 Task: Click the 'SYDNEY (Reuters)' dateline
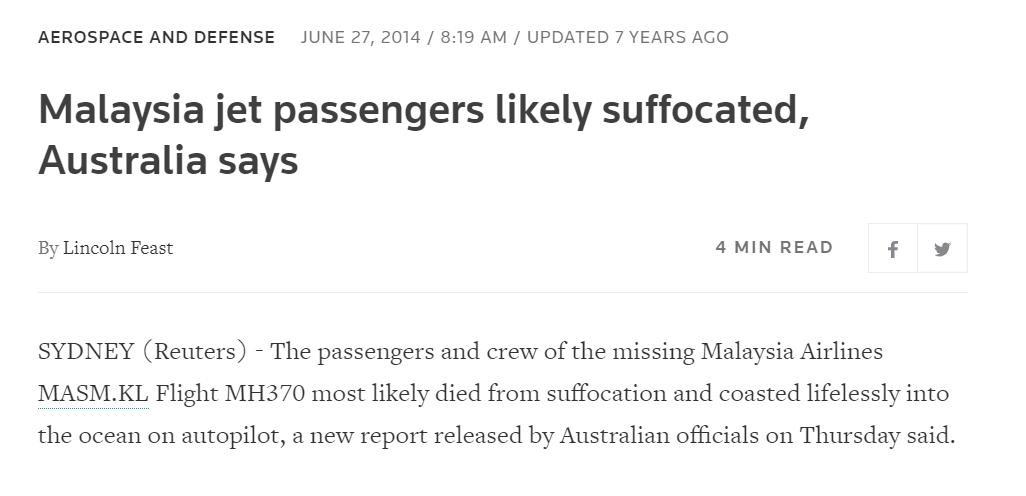142,352
